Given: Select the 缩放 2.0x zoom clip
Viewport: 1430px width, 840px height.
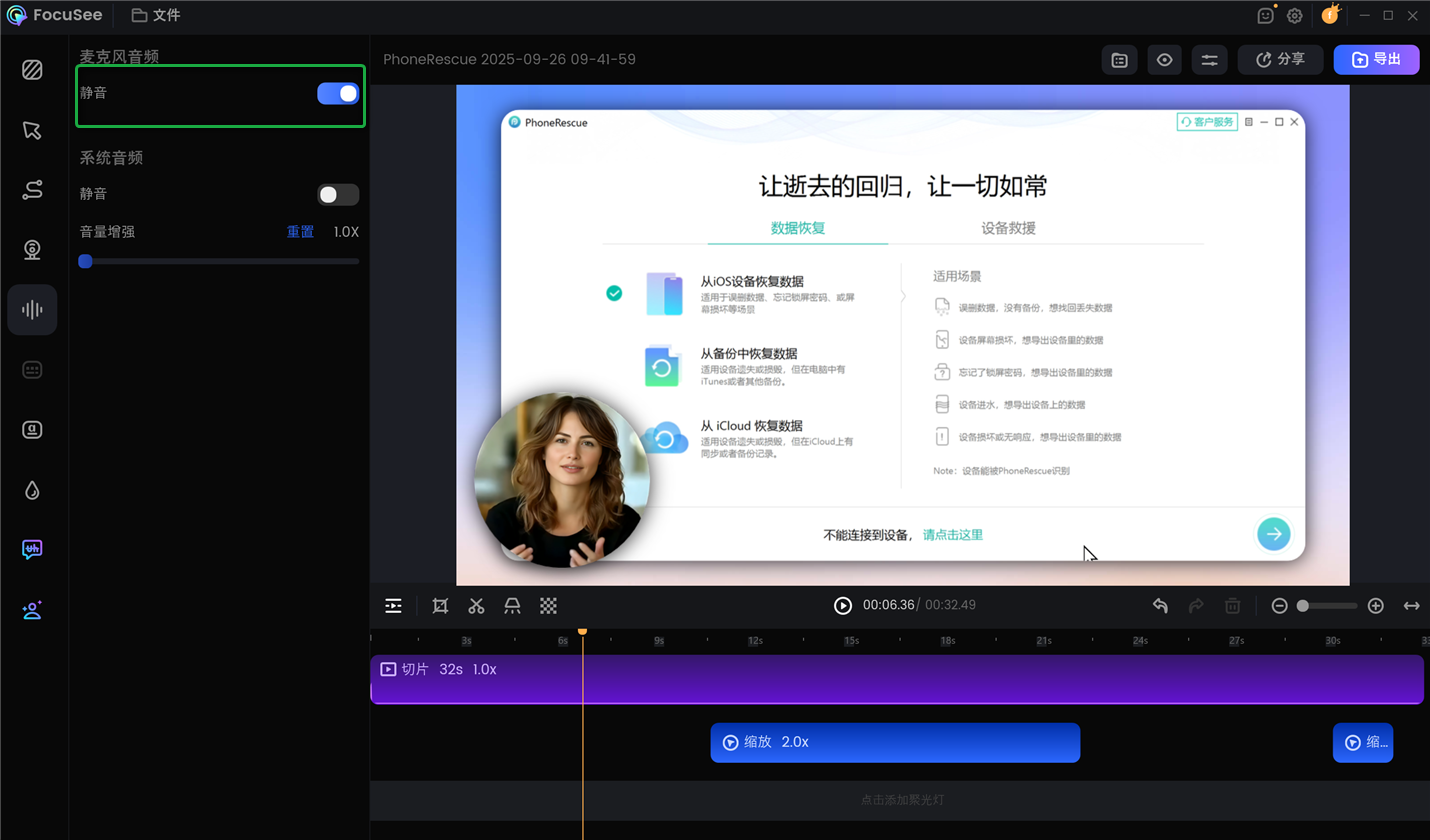Looking at the screenshot, I should pyautogui.click(x=895, y=743).
